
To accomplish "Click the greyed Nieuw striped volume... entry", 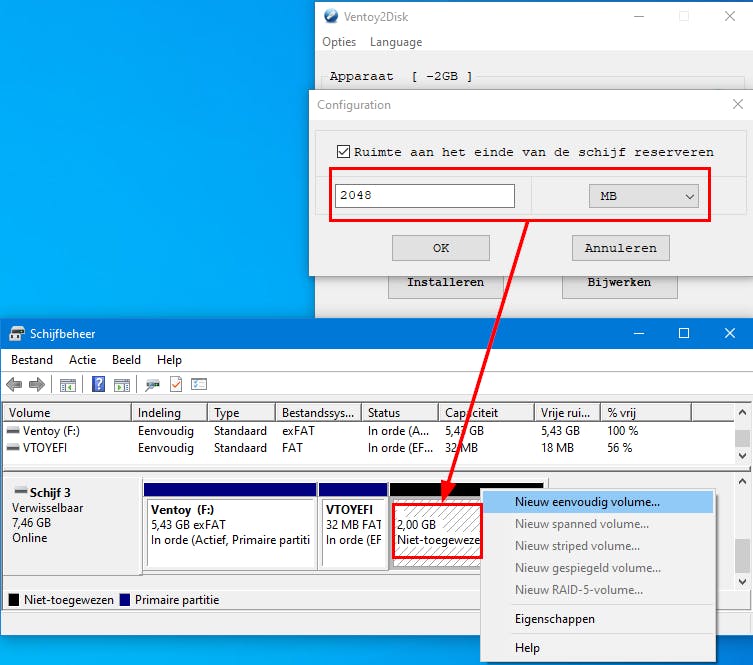I will tap(598, 546).
